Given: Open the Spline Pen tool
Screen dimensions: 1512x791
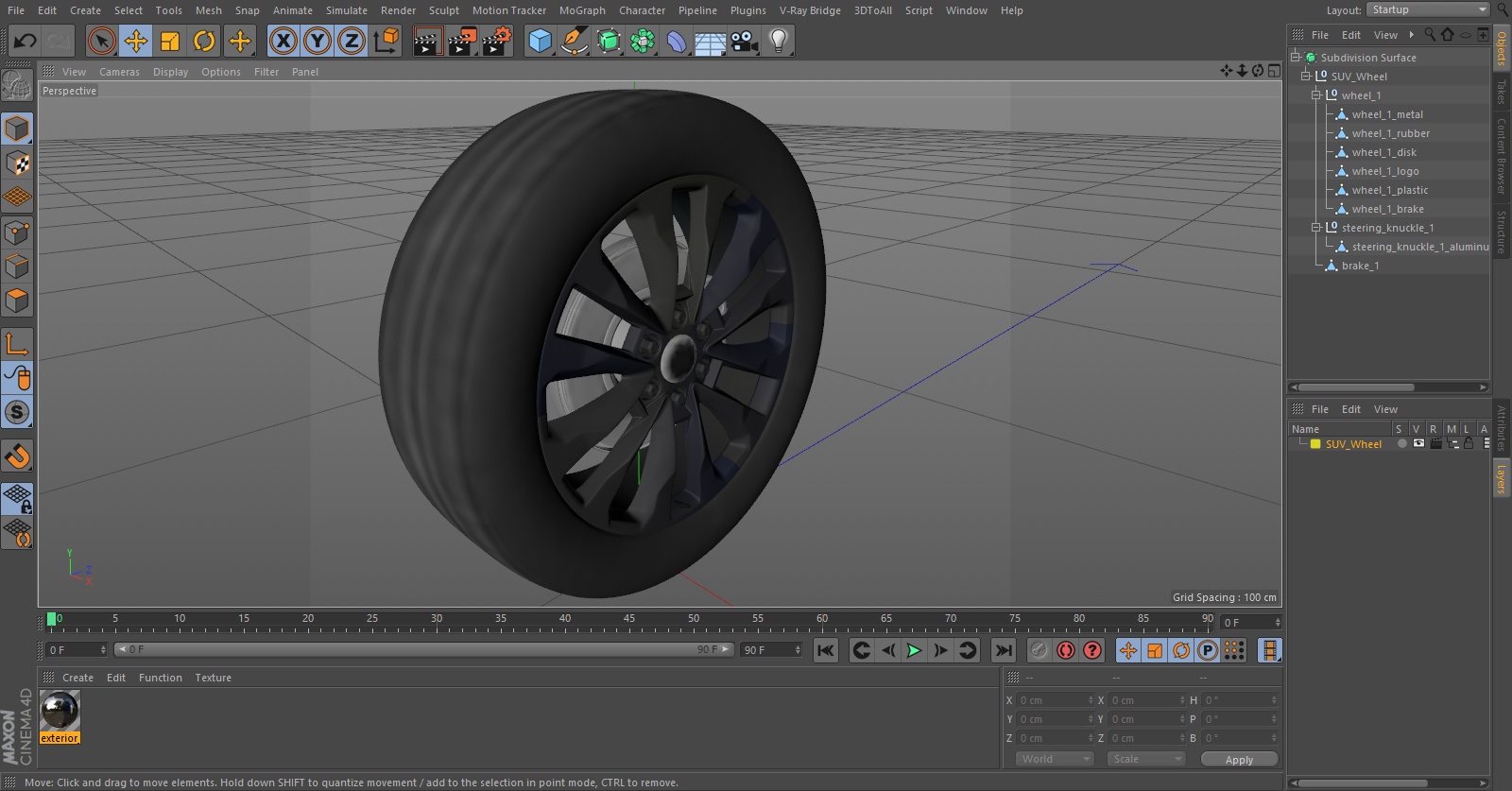Looking at the screenshot, I should [574, 41].
